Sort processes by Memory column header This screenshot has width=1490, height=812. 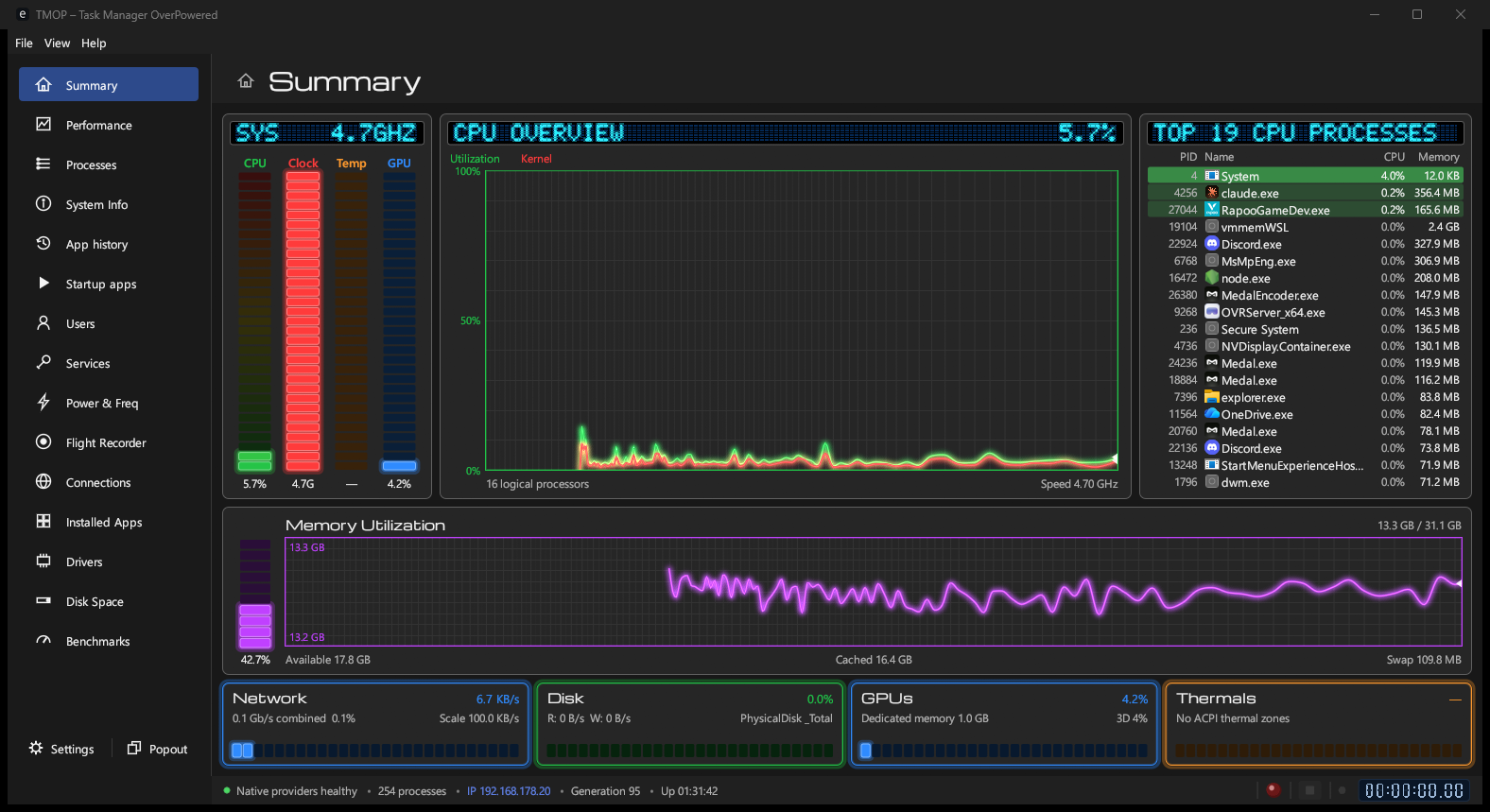1439,157
